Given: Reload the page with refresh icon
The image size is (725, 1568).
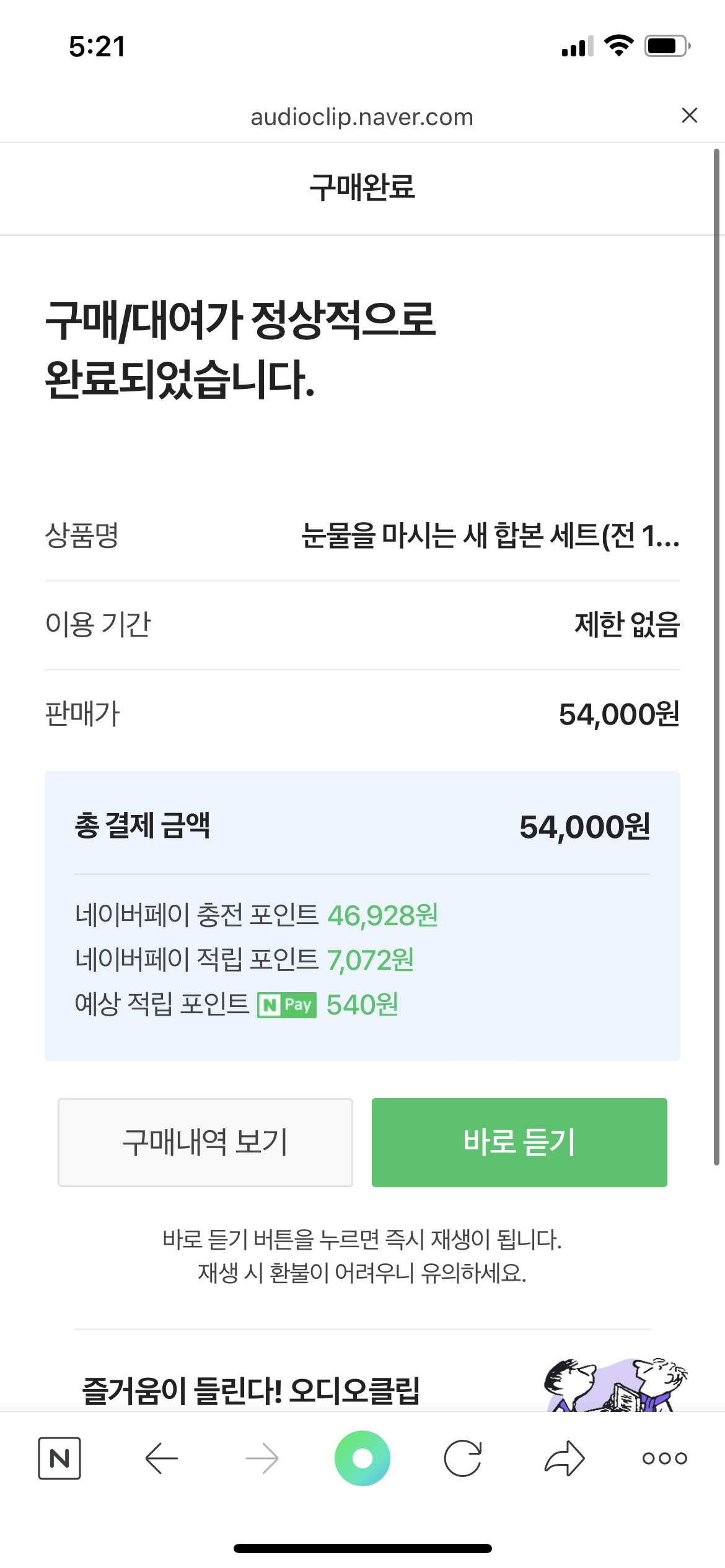Looking at the screenshot, I should click(x=463, y=1458).
